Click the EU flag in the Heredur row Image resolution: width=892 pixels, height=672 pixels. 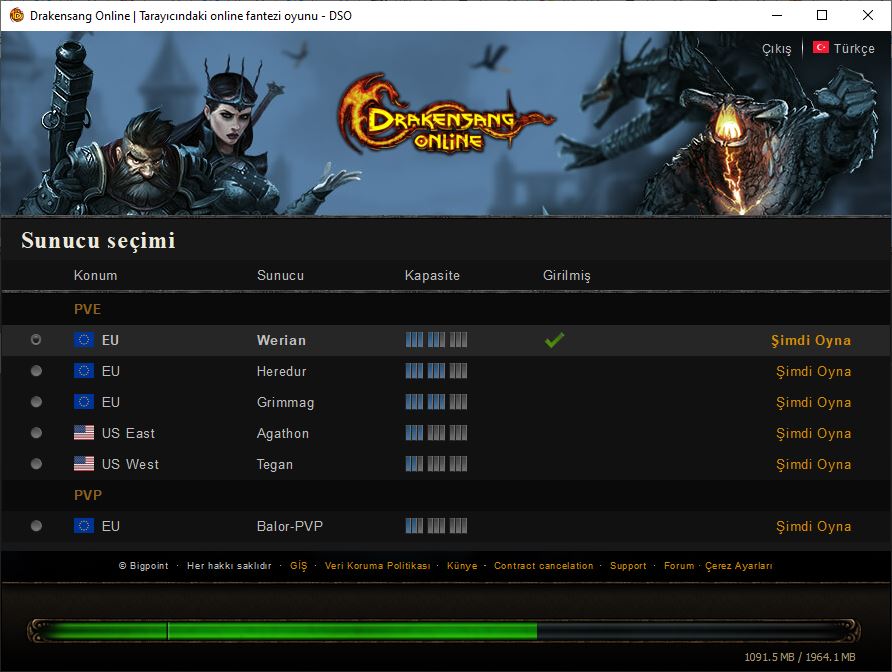[84, 371]
